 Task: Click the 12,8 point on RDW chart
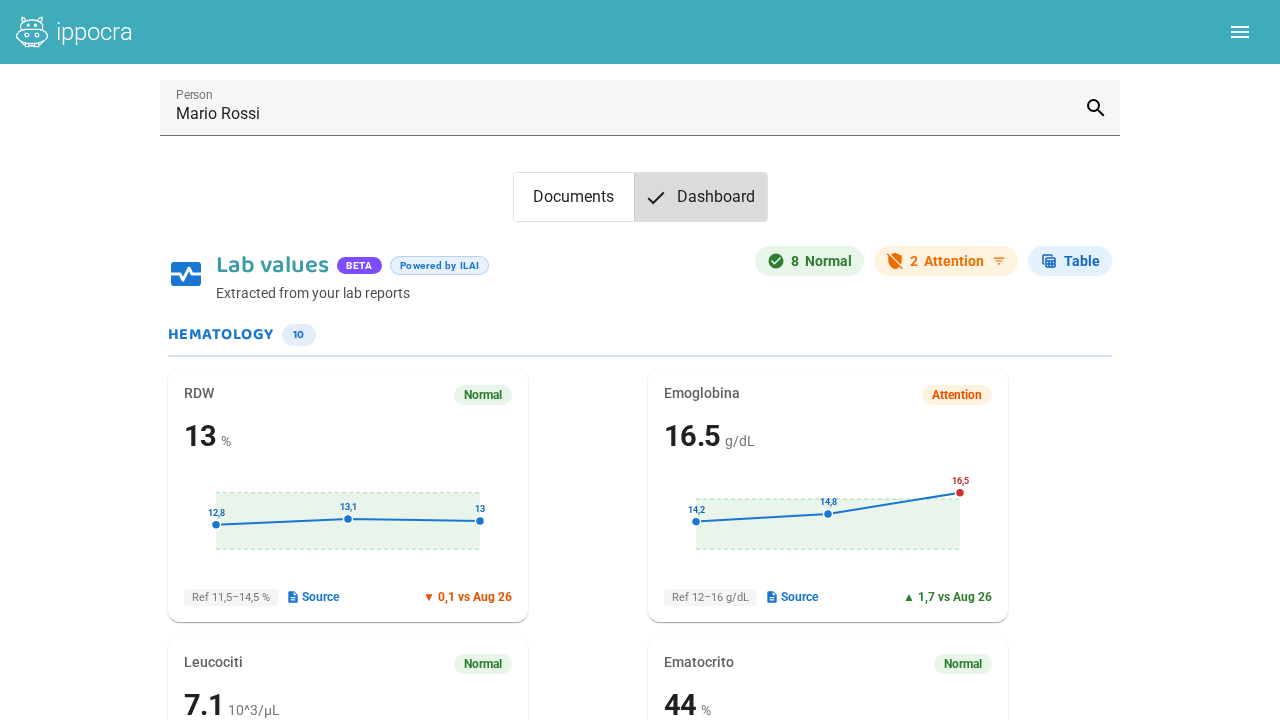tap(216, 525)
